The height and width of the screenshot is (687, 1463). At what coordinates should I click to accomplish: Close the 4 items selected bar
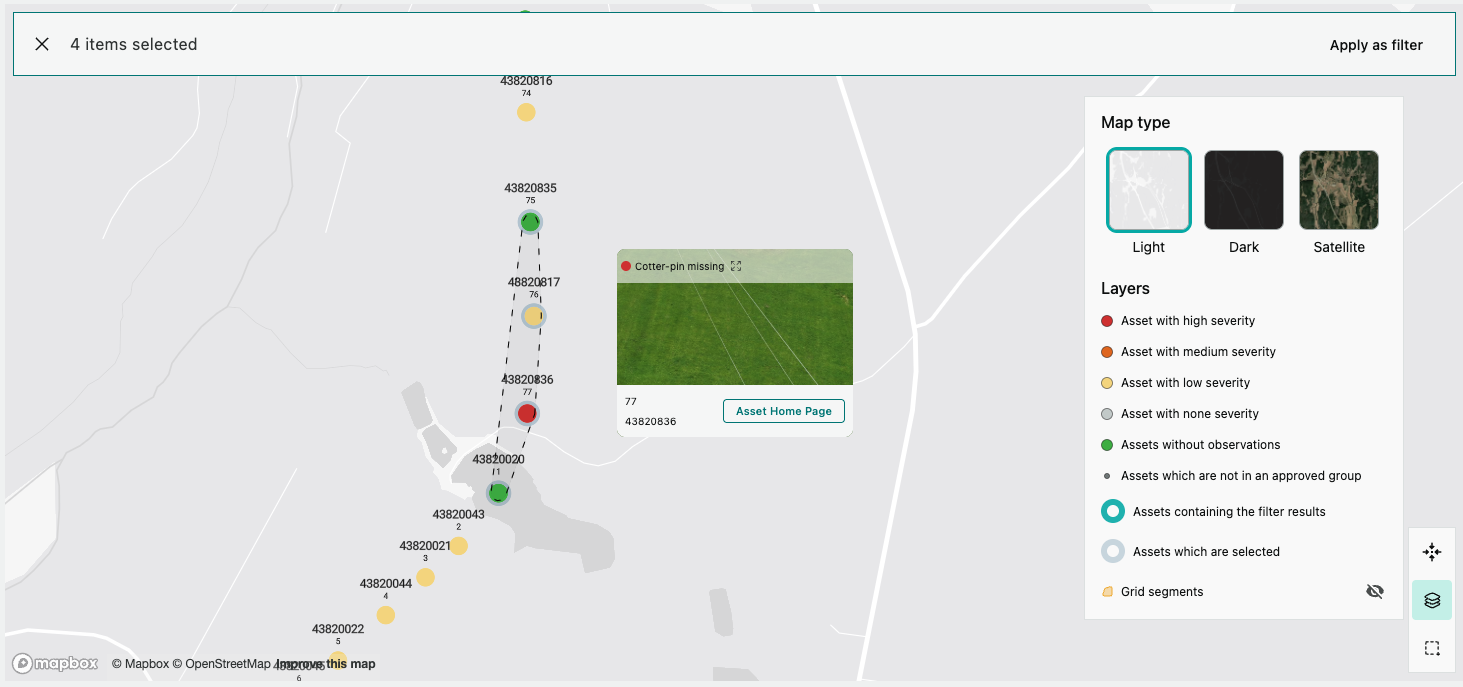[x=42, y=44]
